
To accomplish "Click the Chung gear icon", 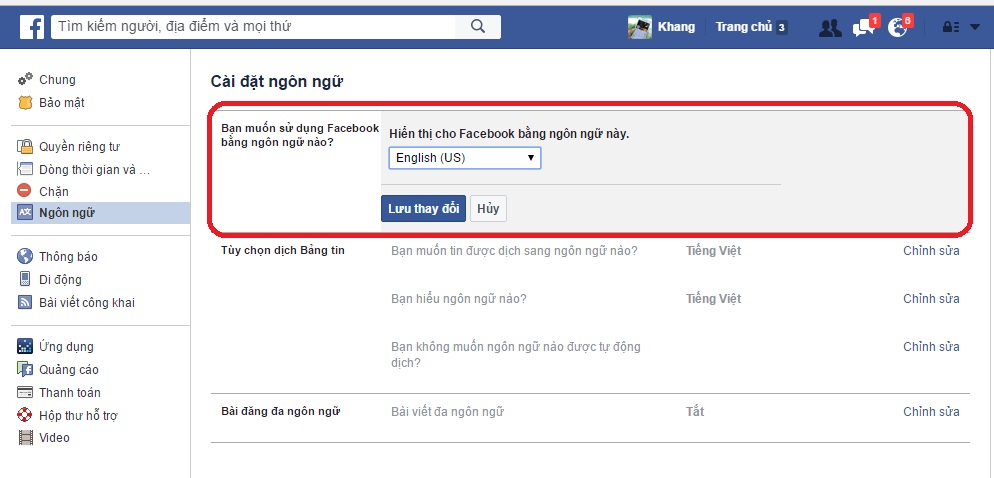I will 25,79.
